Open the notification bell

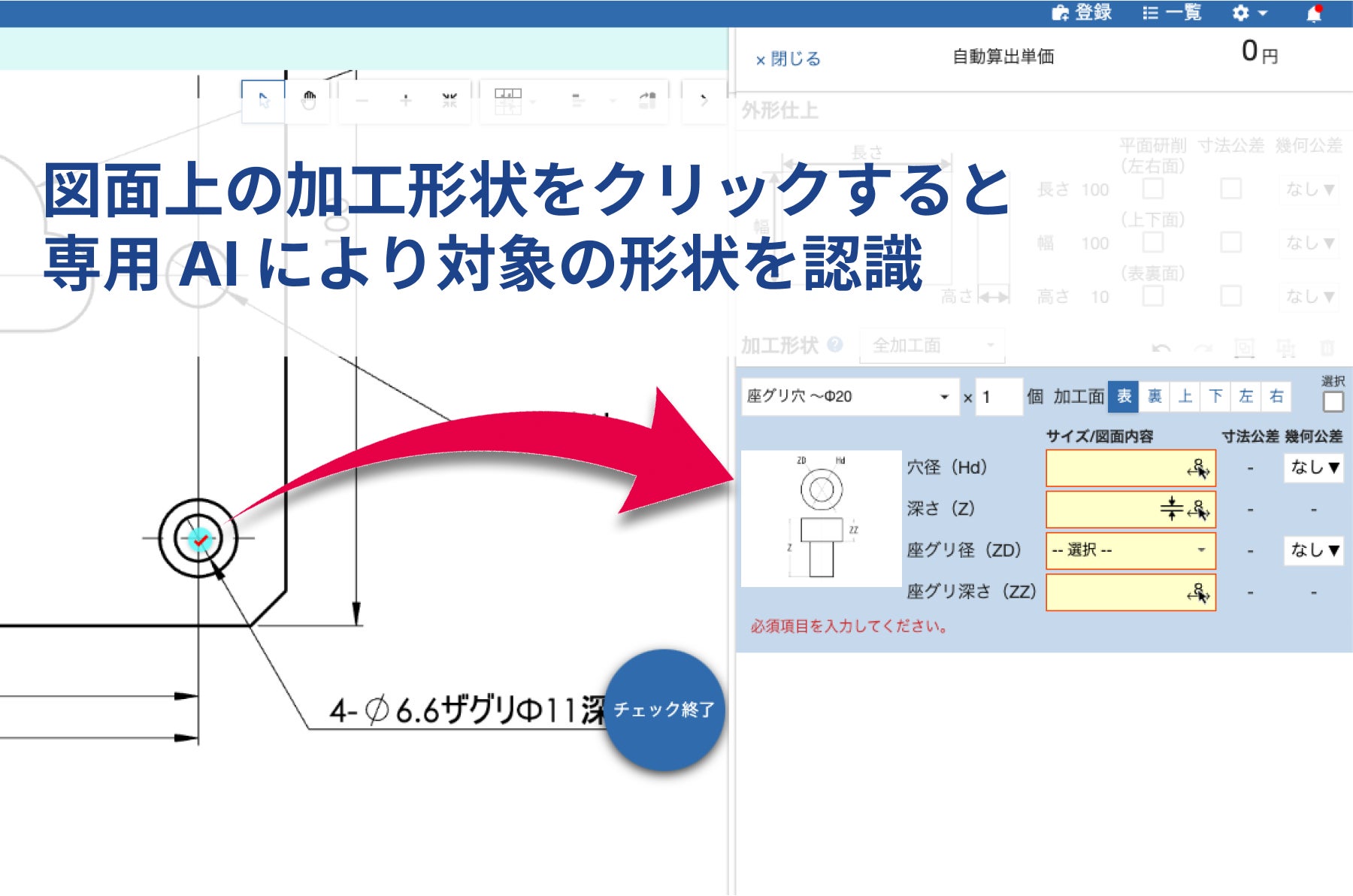[1314, 14]
